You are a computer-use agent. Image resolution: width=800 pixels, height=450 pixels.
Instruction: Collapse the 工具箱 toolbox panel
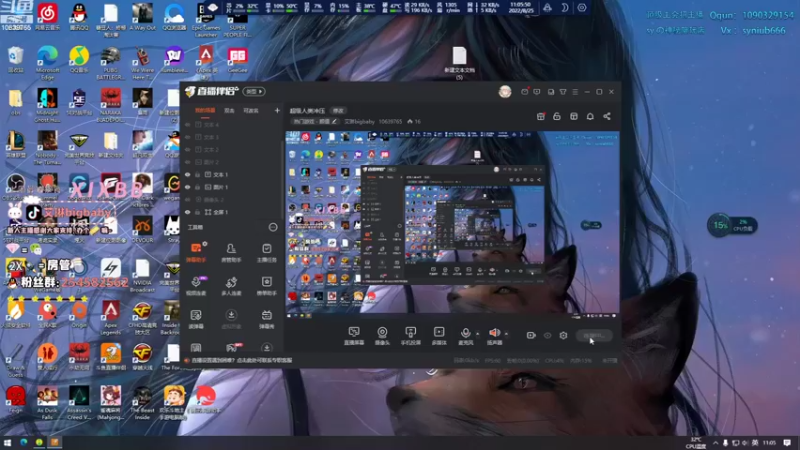point(273,227)
